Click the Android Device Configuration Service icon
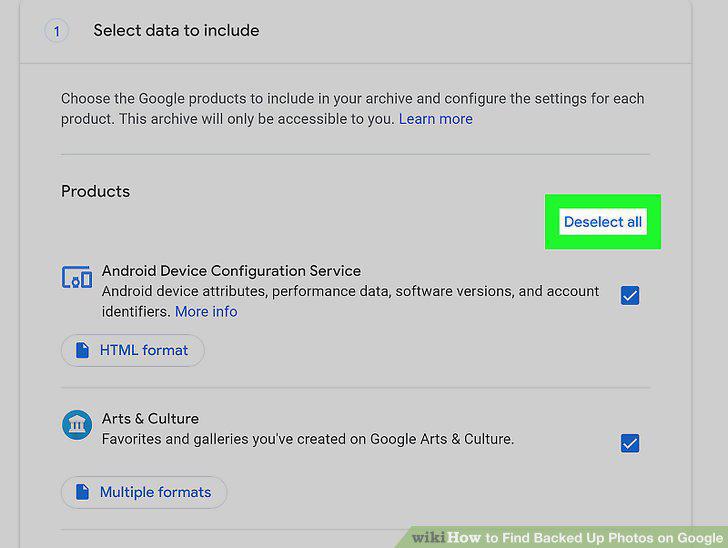Screen dimensions: 728x548 coord(77,277)
